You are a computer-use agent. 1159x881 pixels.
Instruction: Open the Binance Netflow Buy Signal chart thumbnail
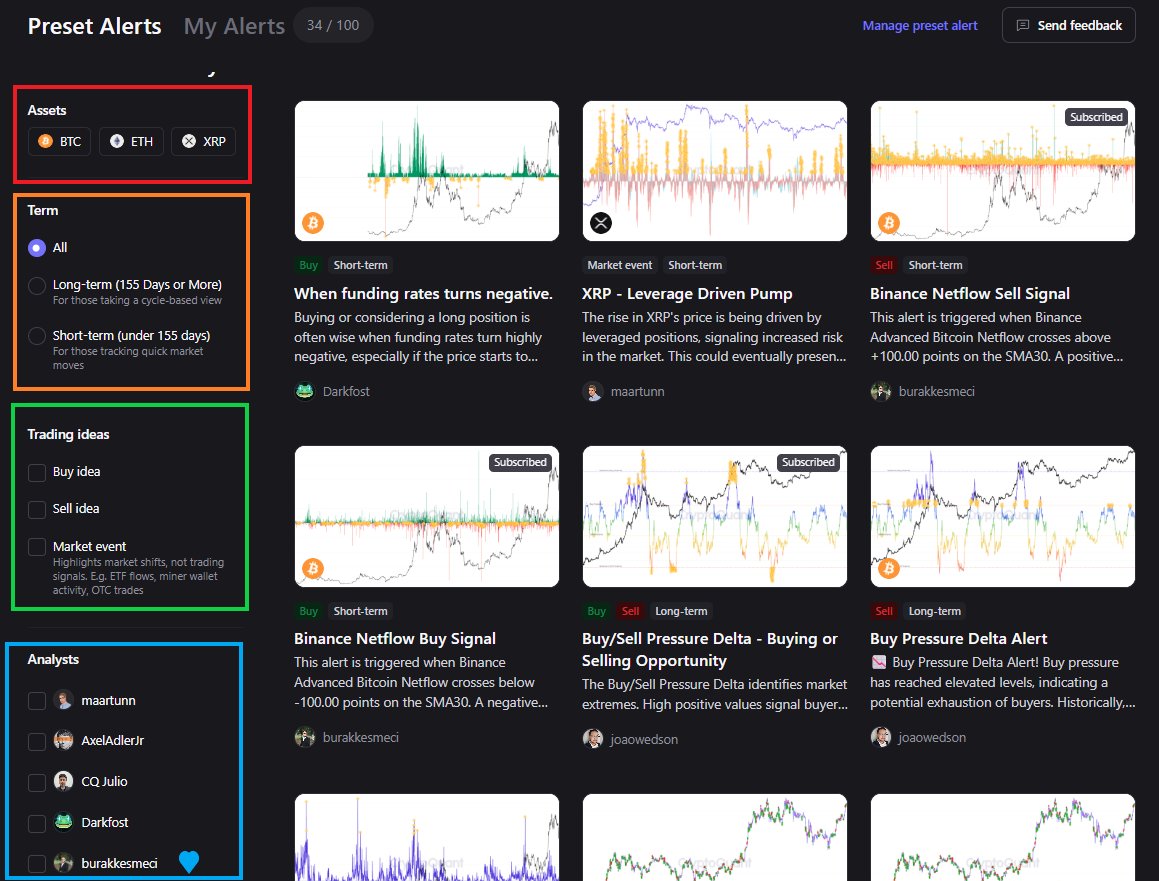pos(426,517)
